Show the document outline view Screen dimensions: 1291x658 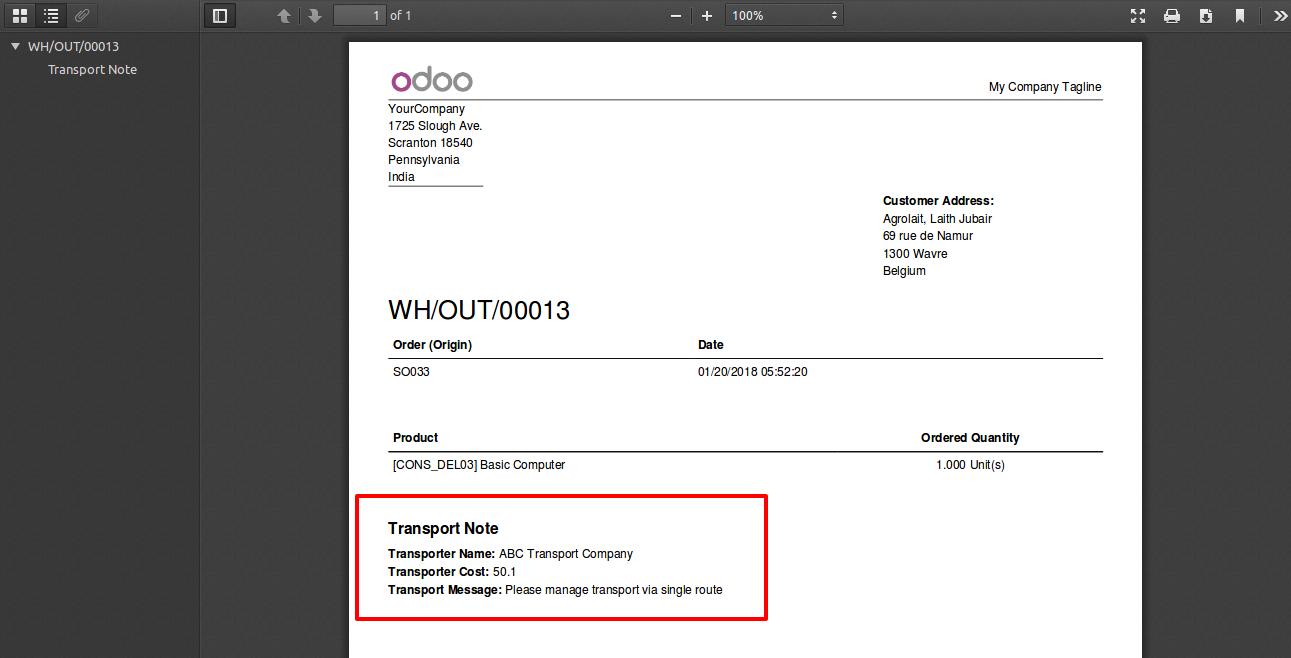click(x=51, y=15)
